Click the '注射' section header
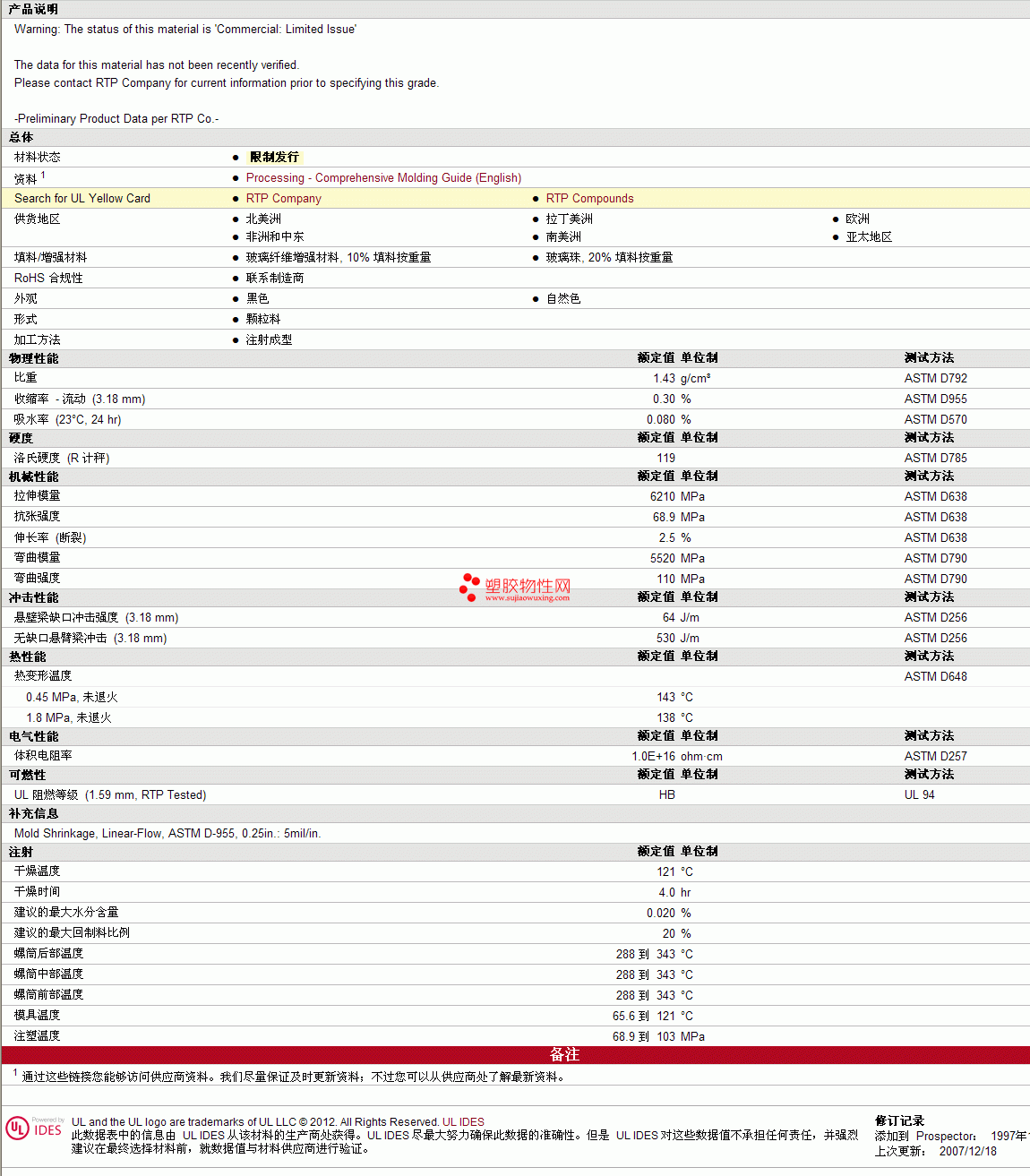 coord(21,852)
